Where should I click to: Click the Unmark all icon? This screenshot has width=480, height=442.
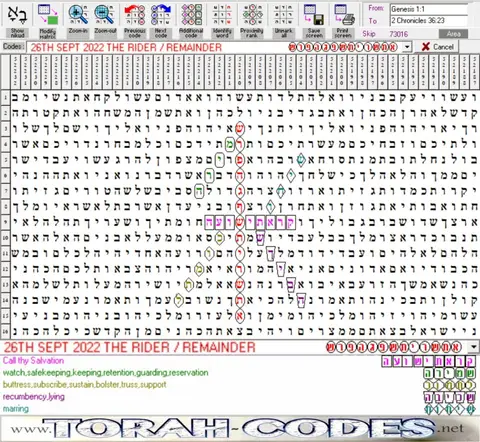tap(283, 15)
